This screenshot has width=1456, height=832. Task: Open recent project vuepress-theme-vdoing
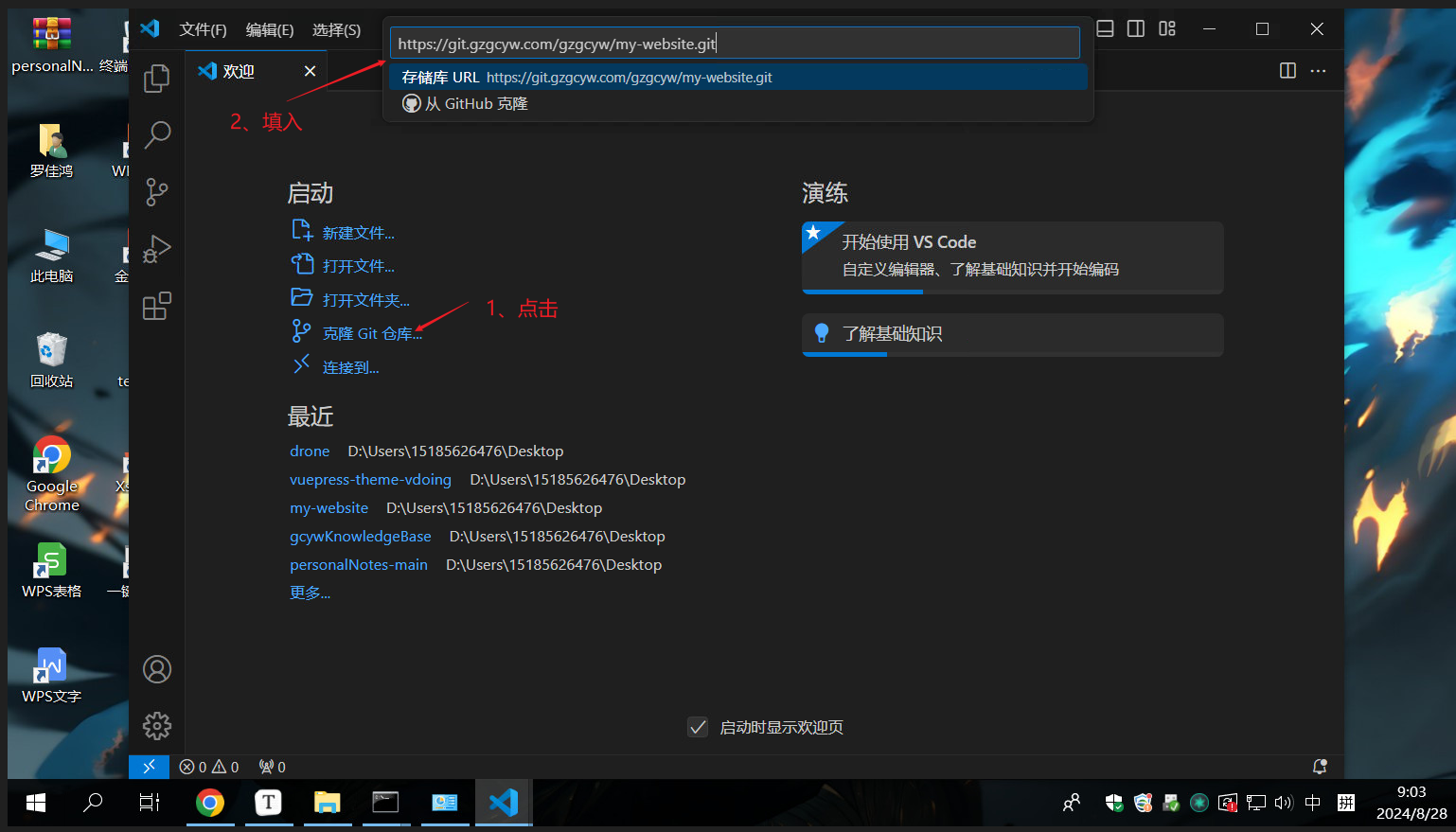point(370,480)
